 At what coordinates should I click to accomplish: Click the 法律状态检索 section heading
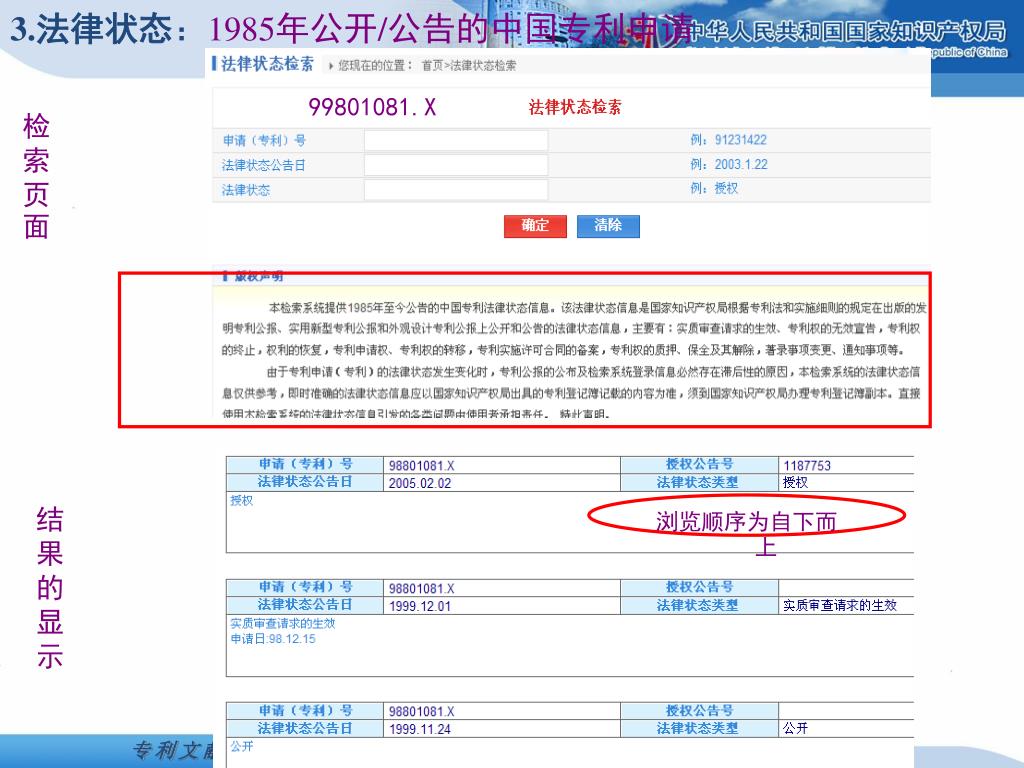pyautogui.click(x=267, y=64)
